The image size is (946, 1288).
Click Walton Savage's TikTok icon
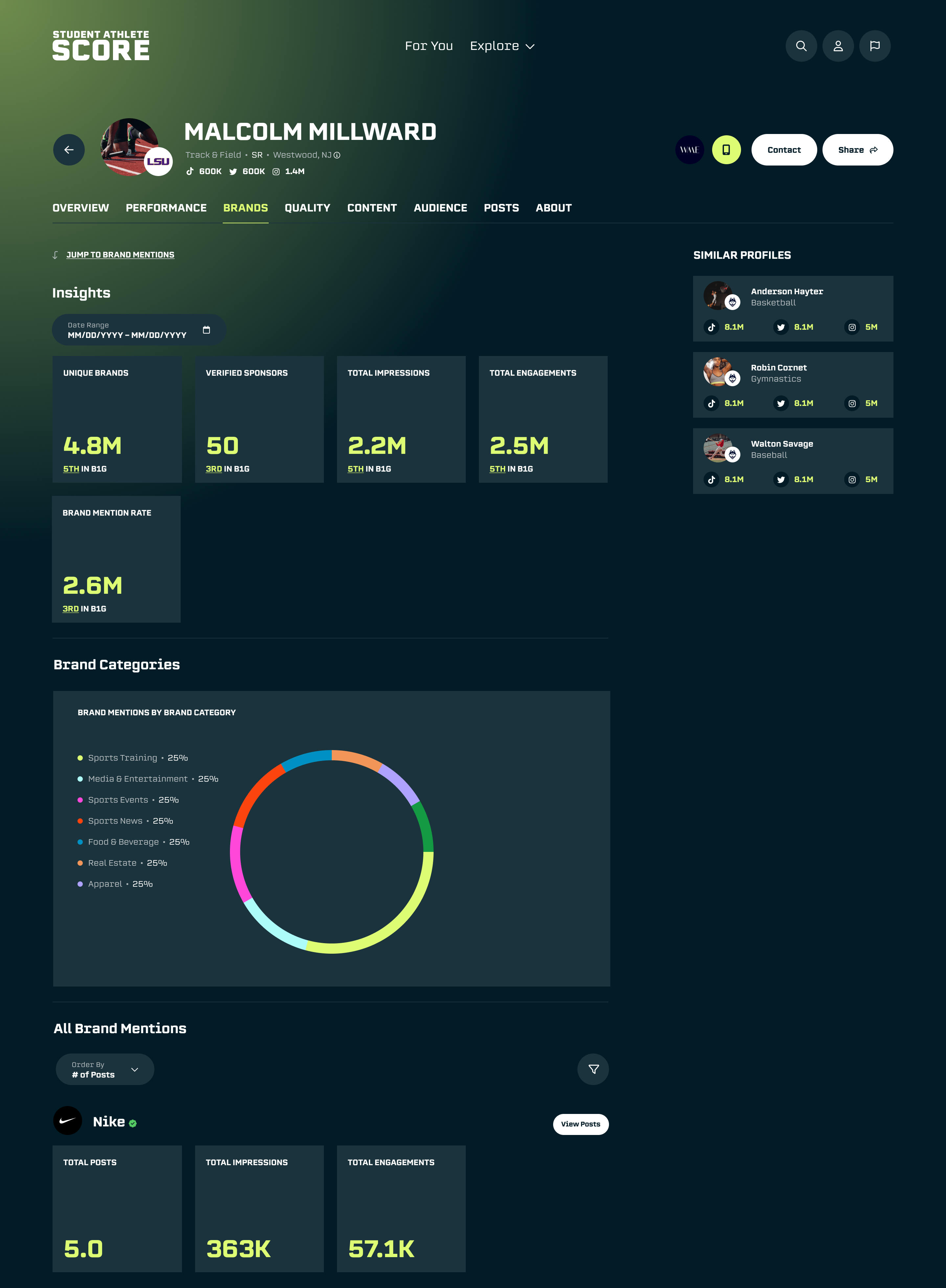click(x=711, y=479)
